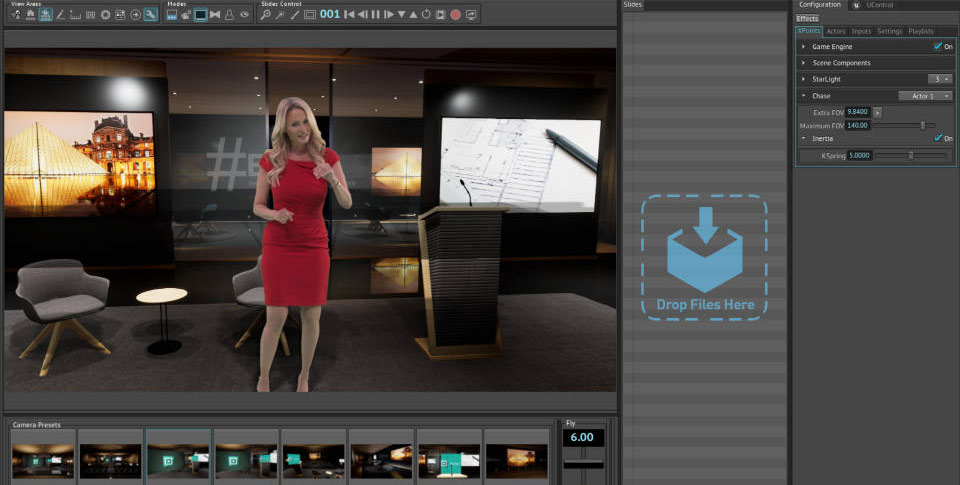Expand the Scene Components section
960x485 pixels.
(x=804, y=63)
